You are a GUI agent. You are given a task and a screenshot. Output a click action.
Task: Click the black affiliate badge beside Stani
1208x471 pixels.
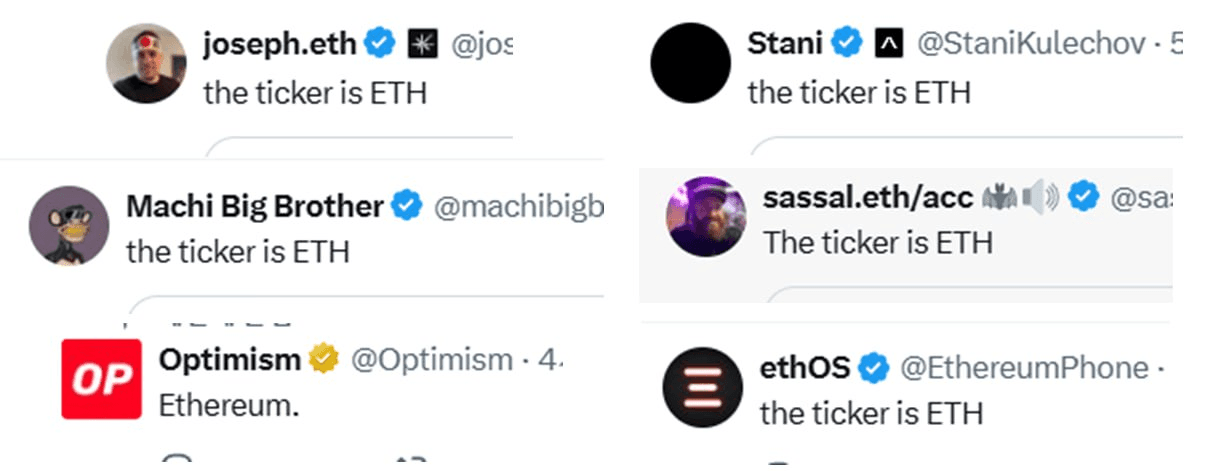pyautogui.click(x=888, y=43)
